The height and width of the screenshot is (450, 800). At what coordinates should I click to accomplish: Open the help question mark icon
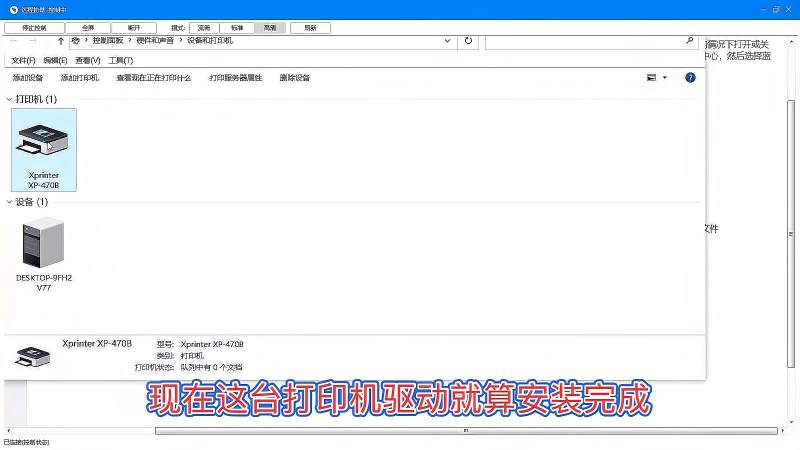point(690,77)
